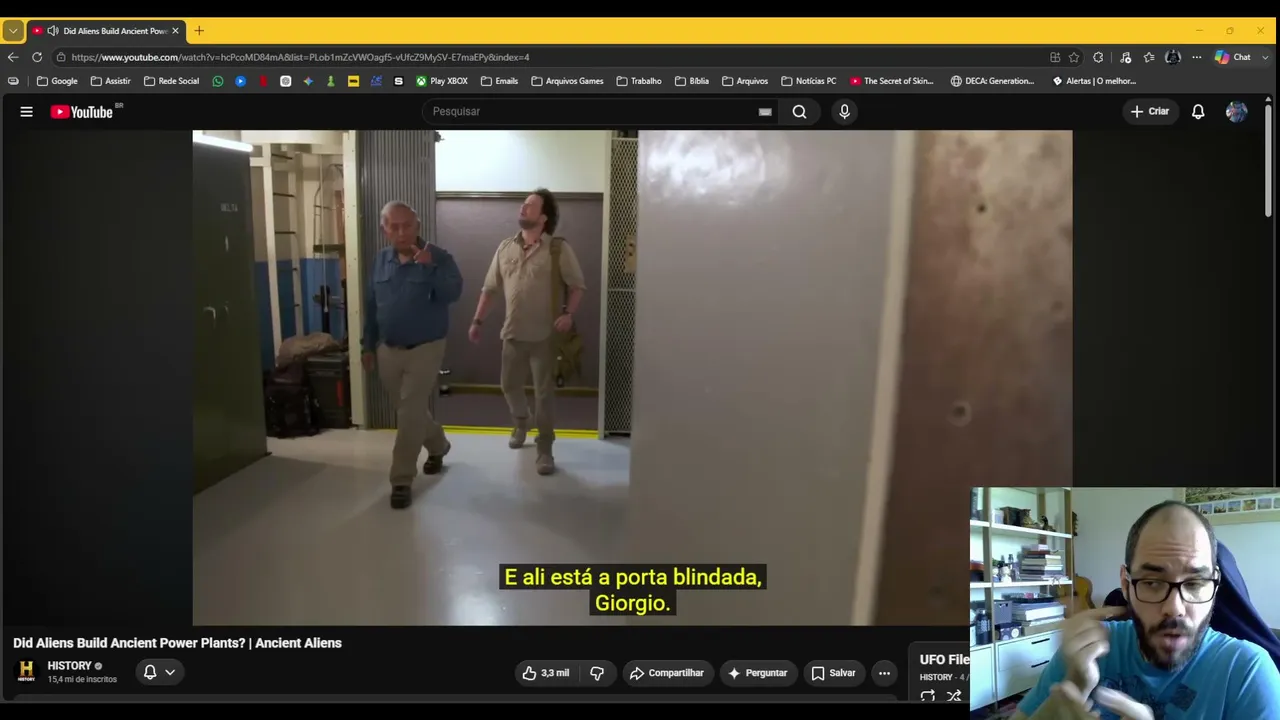The width and height of the screenshot is (1280, 720).
Task: Open the YouTube guide hamburger menu
Action: [x=27, y=112]
